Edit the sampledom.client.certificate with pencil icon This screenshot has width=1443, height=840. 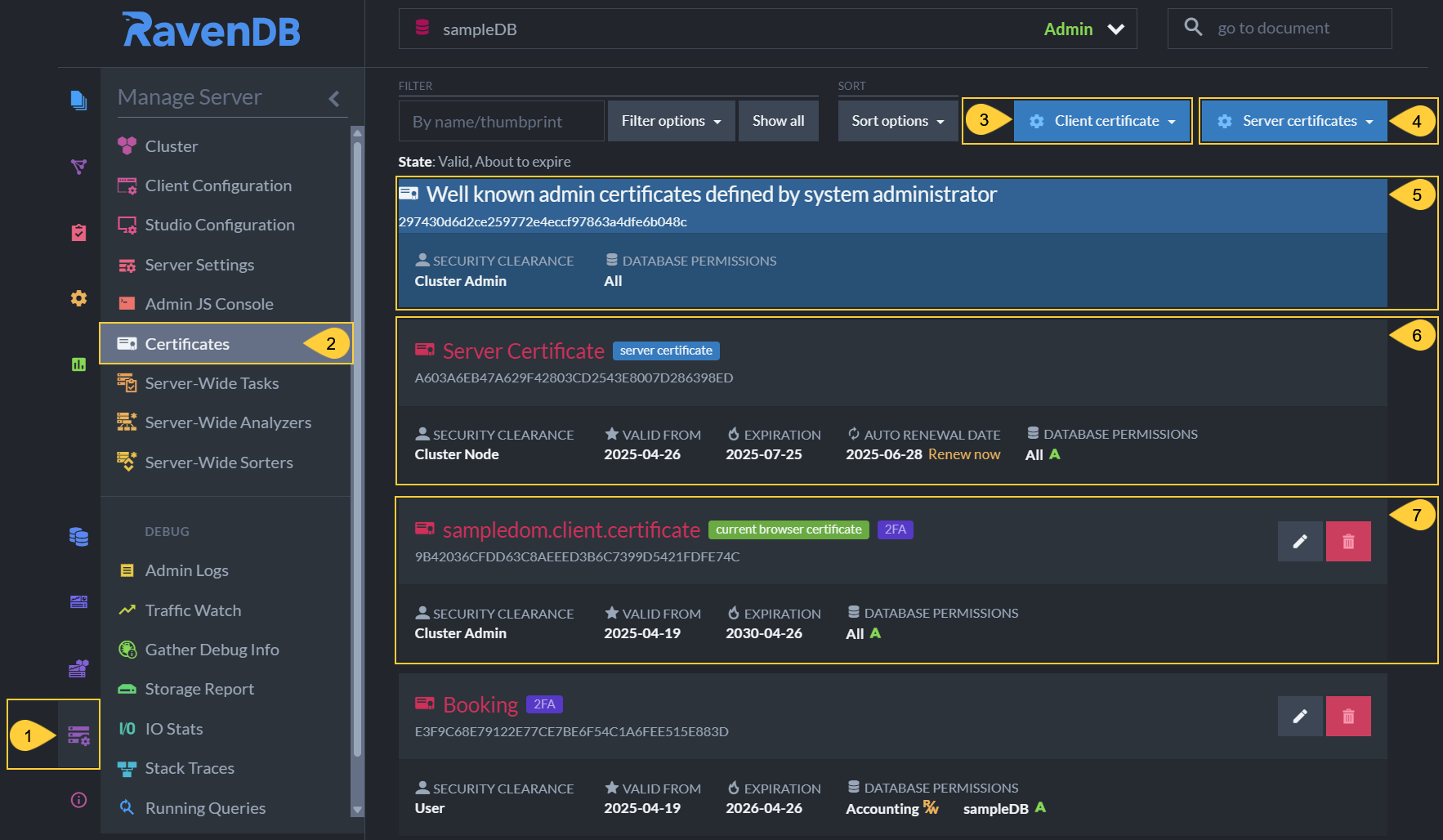(x=1300, y=541)
